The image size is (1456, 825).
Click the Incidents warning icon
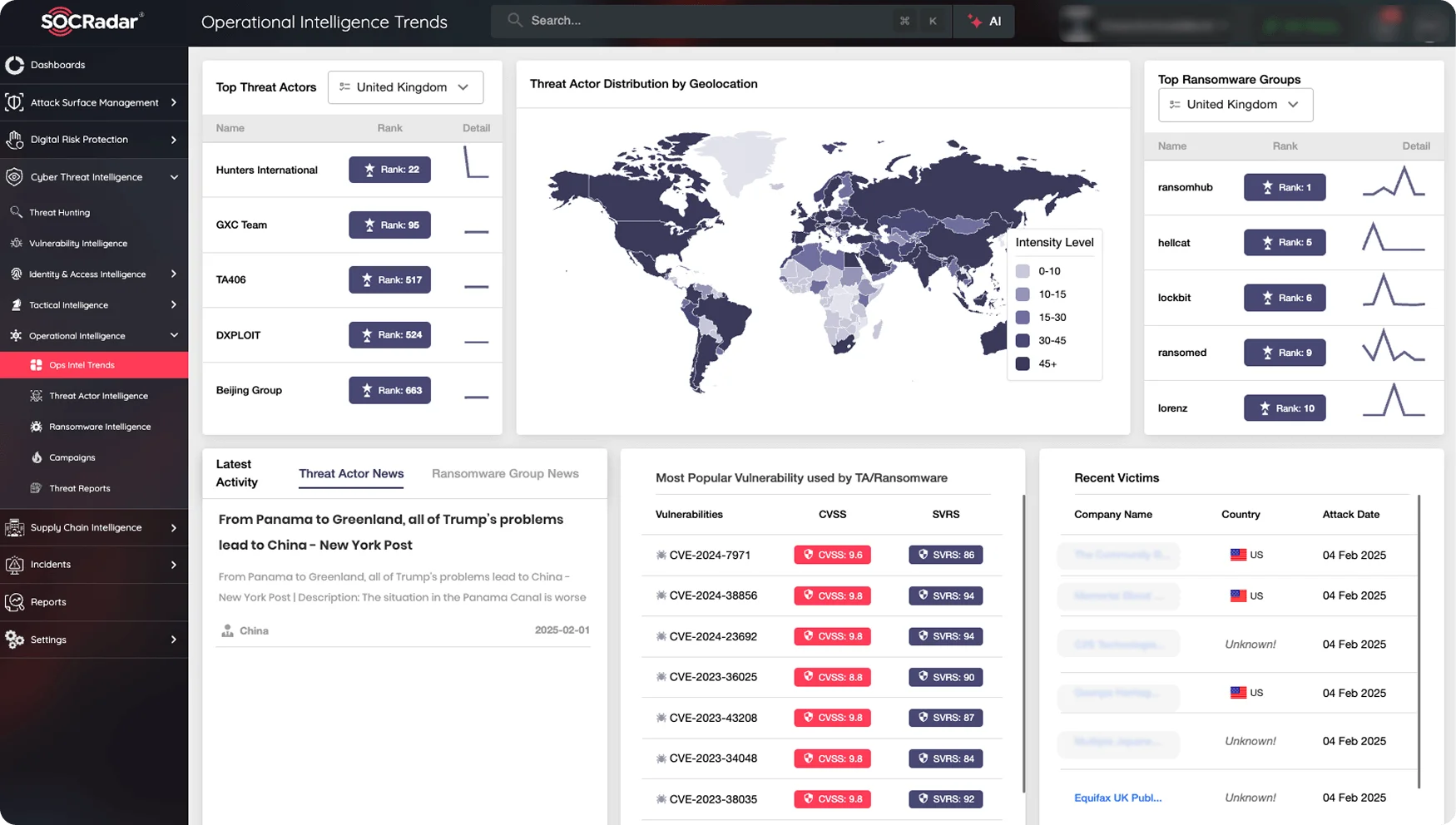[14, 565]
